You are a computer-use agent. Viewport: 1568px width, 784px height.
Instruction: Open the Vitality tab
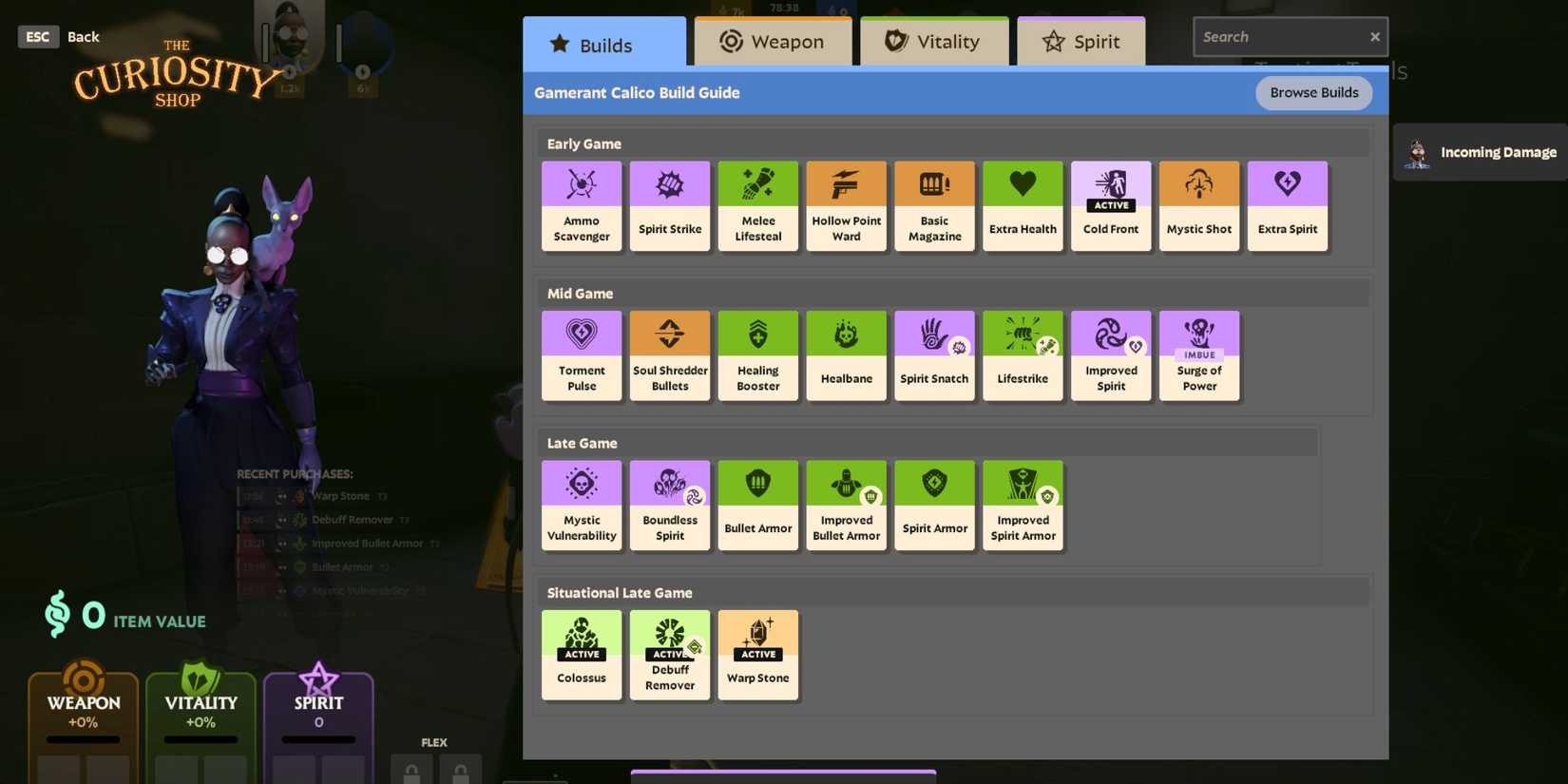(933, 42)
